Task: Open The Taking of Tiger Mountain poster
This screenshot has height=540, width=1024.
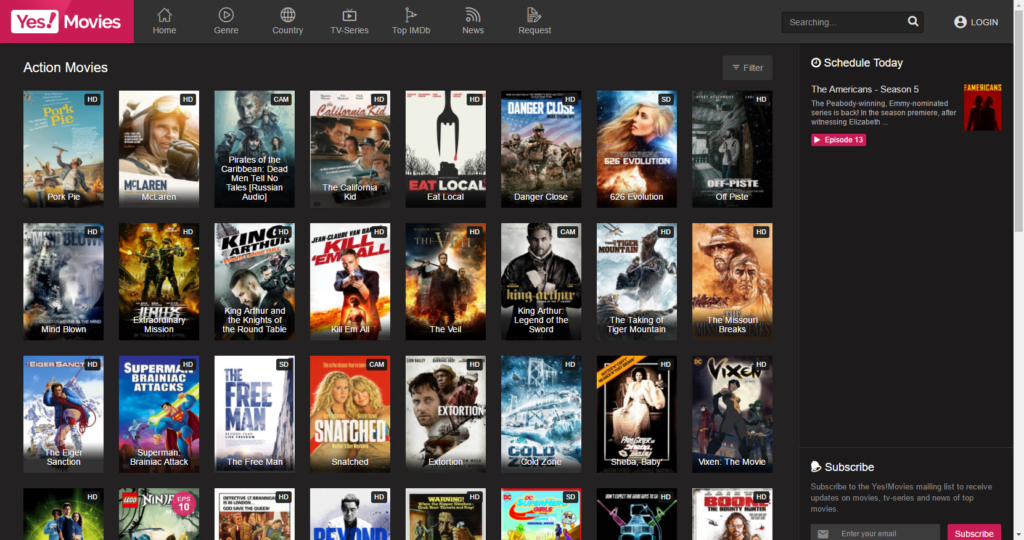Action: pos(636,281)
